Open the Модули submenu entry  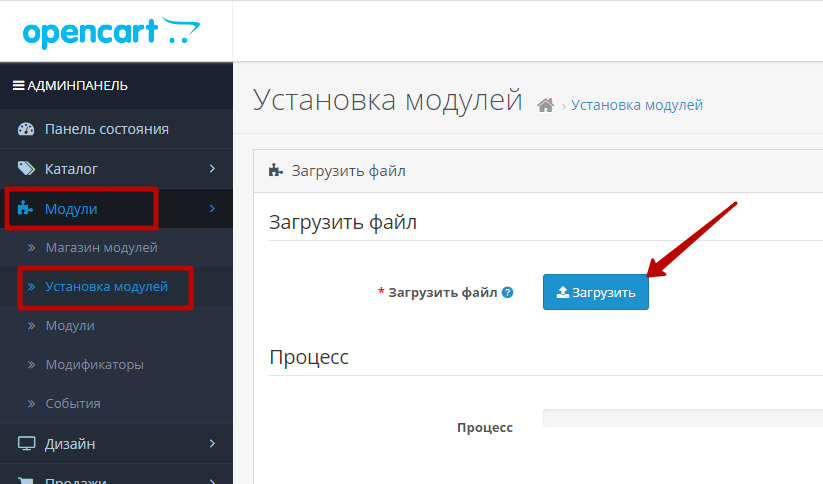(70, 325)
